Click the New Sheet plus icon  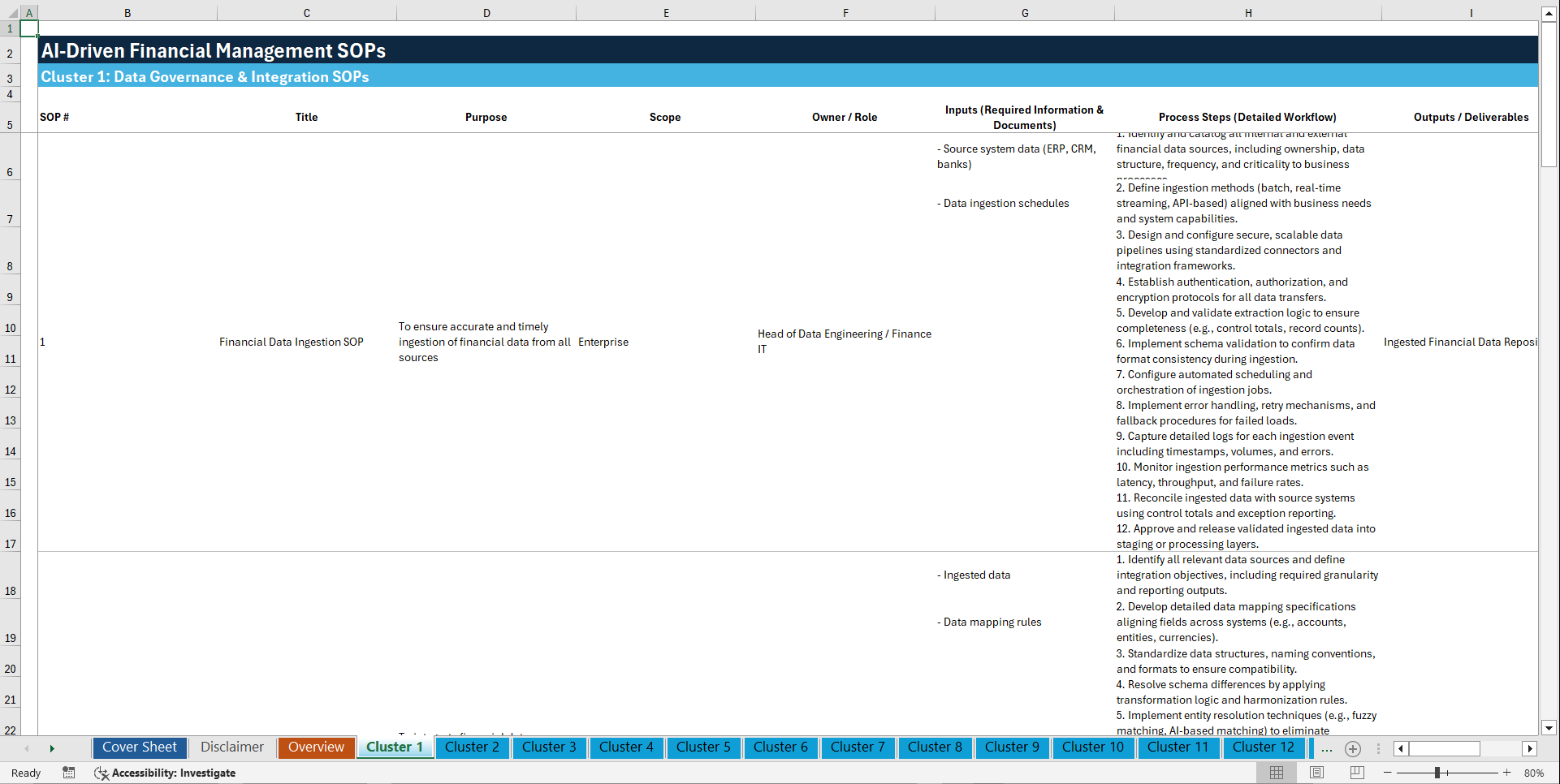pyautogui.click(x=1352, y=748)
